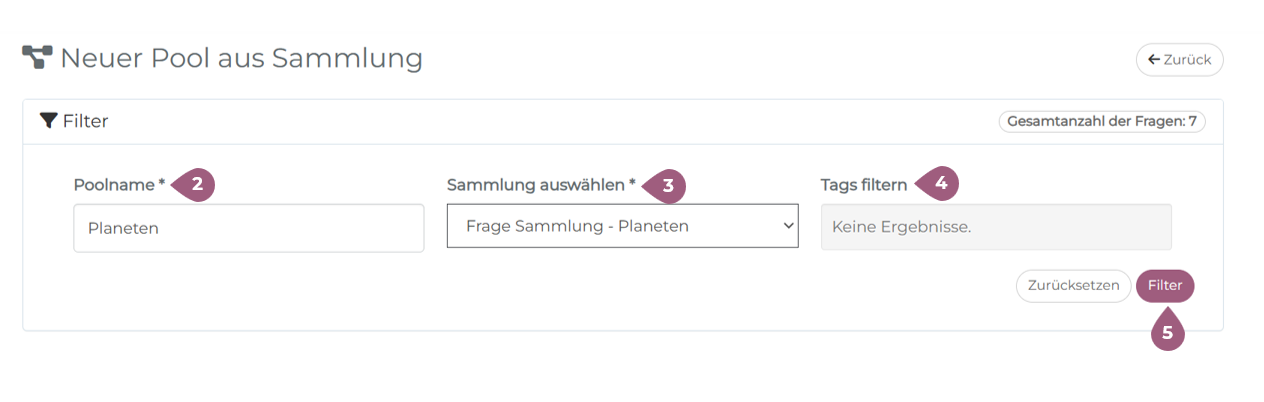This screenshot has width=1264, height=402.
Task: Go back with the Zurück button
Action: point(1179,60)
